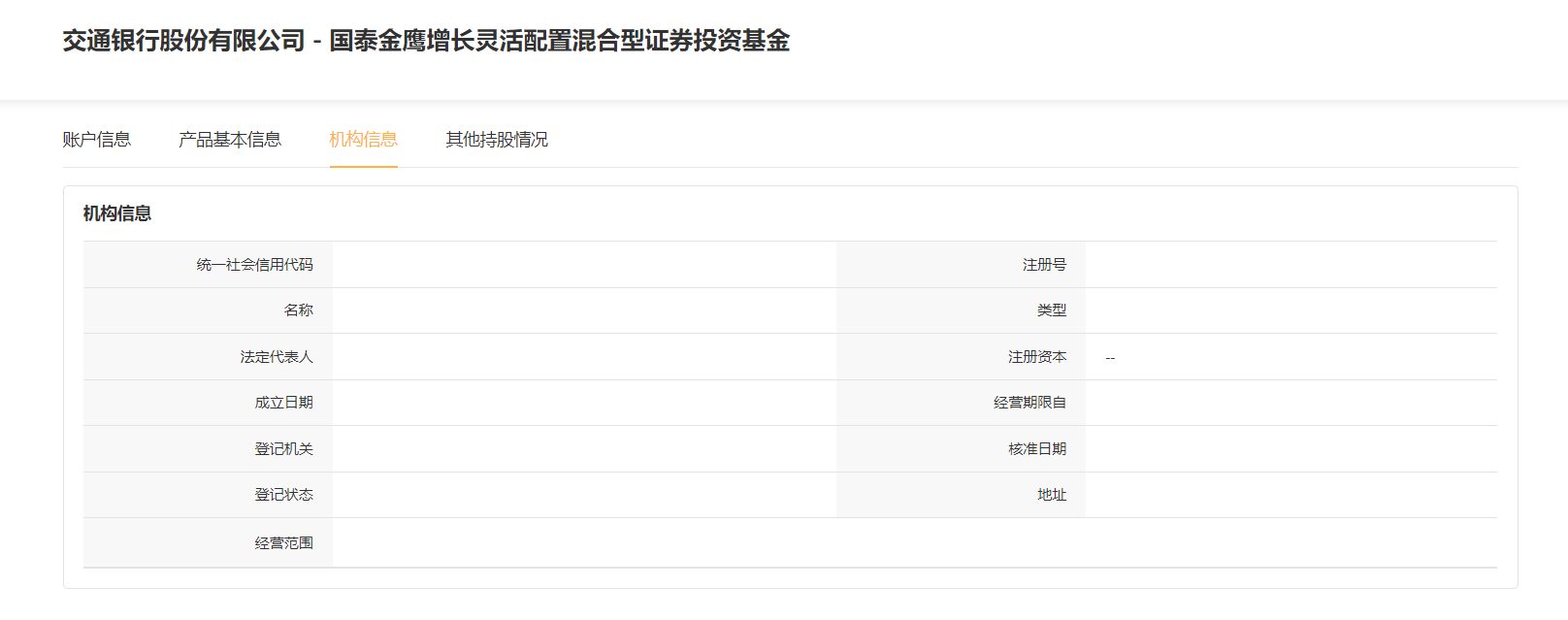Viewport: 1568px width, 620px height.
Task: Go to the 其他持股情况 tab
Action: point(497,140)
